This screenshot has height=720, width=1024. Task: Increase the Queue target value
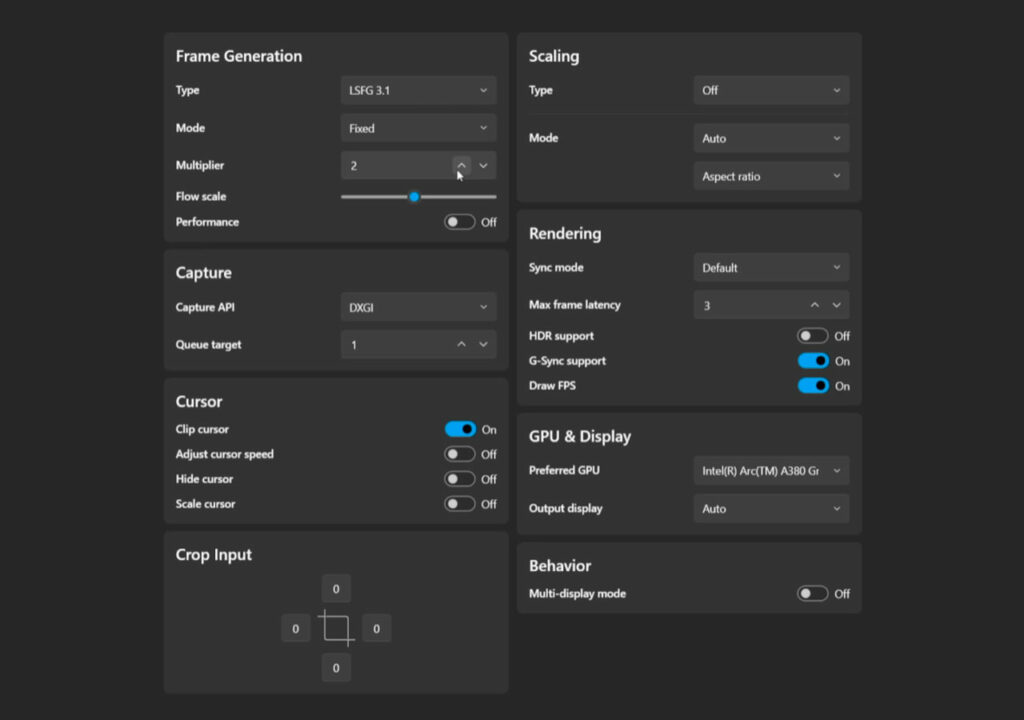(x=461, y=345)
